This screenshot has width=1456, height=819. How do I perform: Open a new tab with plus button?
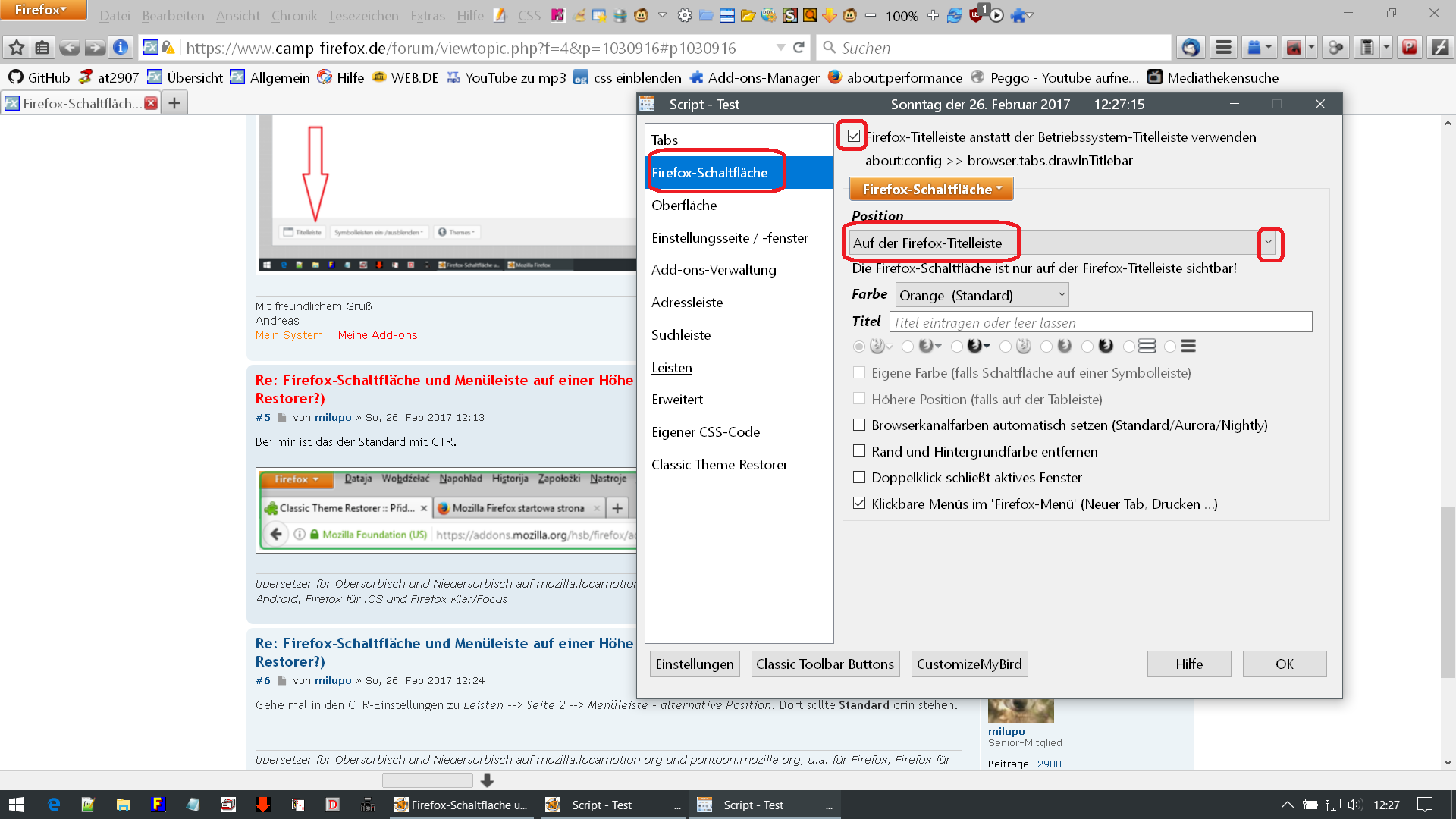[x=174, y=103]
